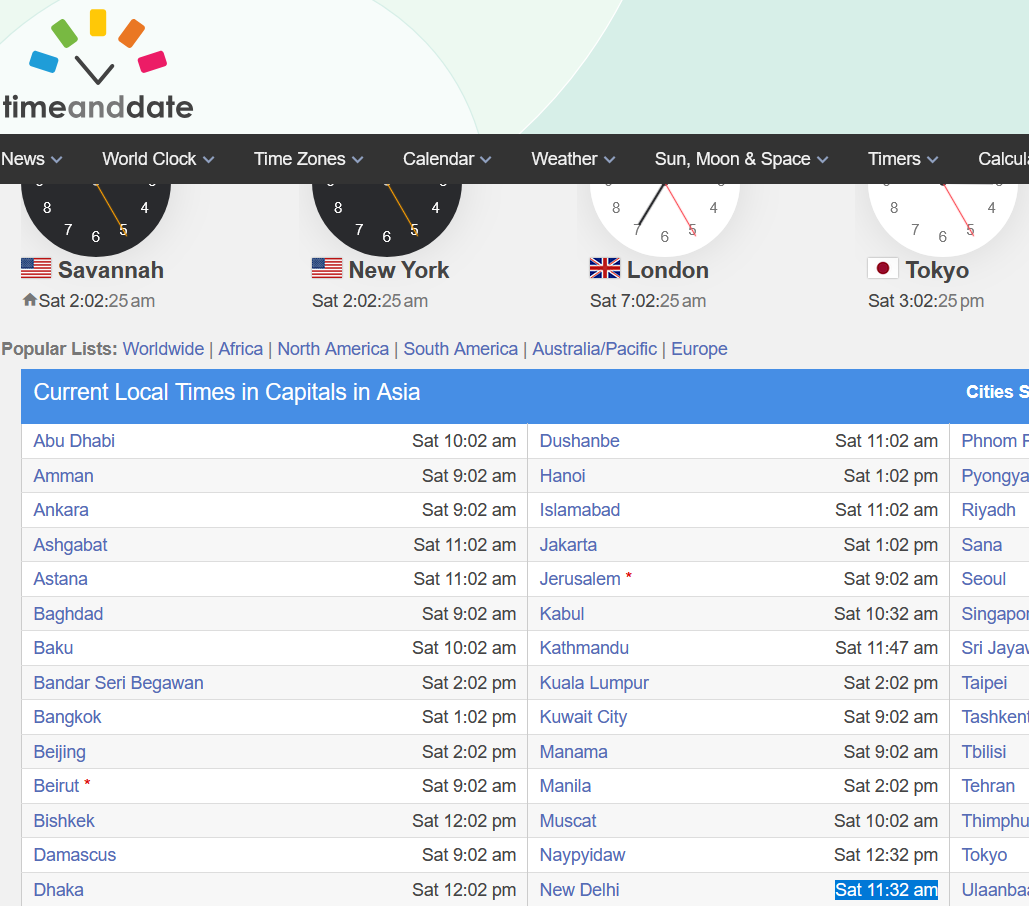Image resolution: width=1029 pixels, height=906 pixels.
Task: Expand the Weather chevron
Action: (x=610, y=159)
